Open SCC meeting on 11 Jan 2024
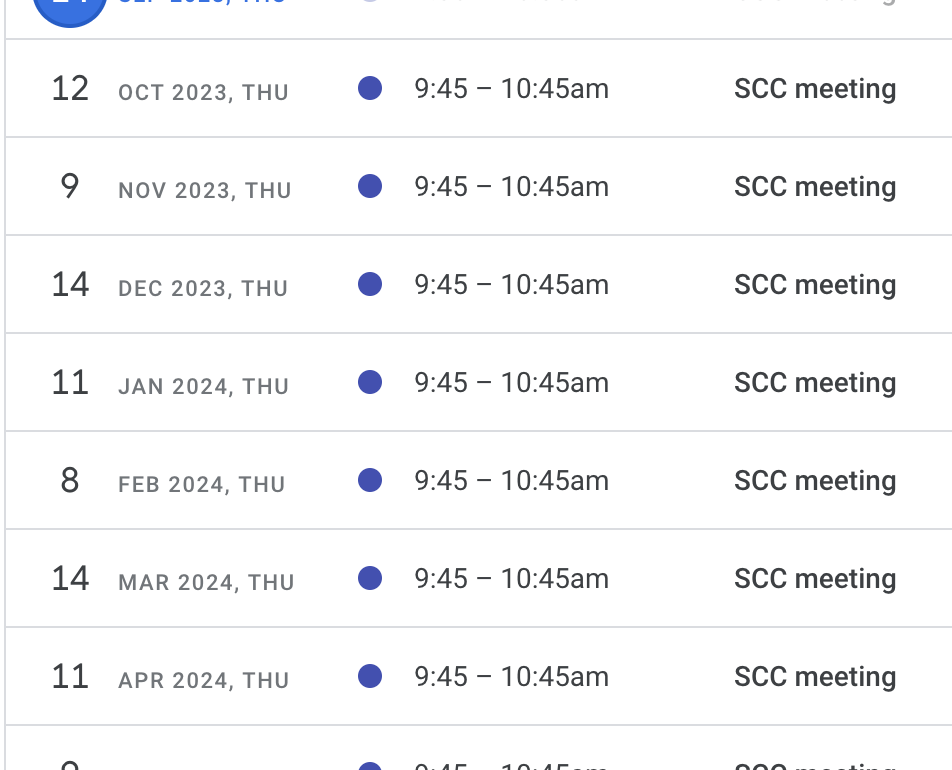The height and width of the screenshot is (770, 952). point(815,383)
